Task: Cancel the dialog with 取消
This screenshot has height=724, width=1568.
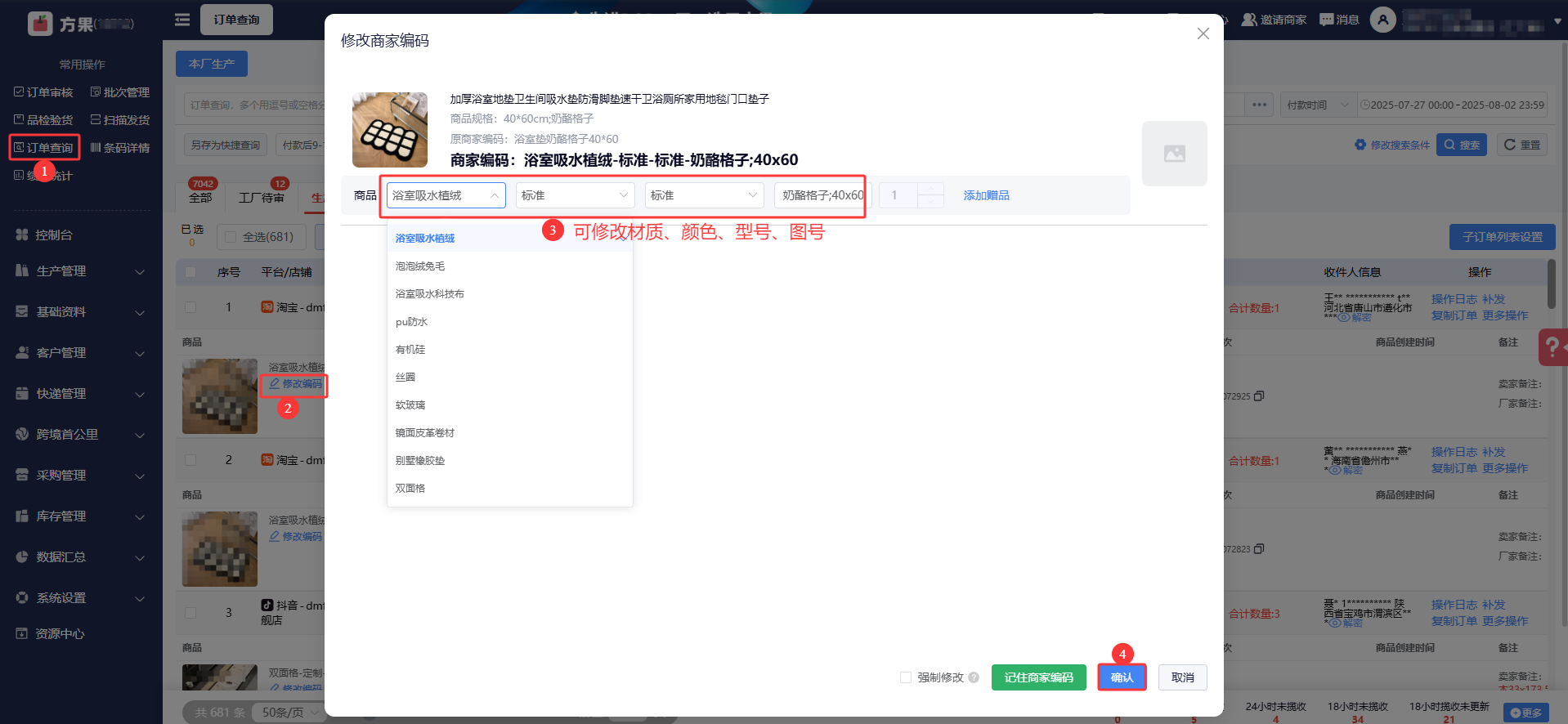Action: 1183,677
